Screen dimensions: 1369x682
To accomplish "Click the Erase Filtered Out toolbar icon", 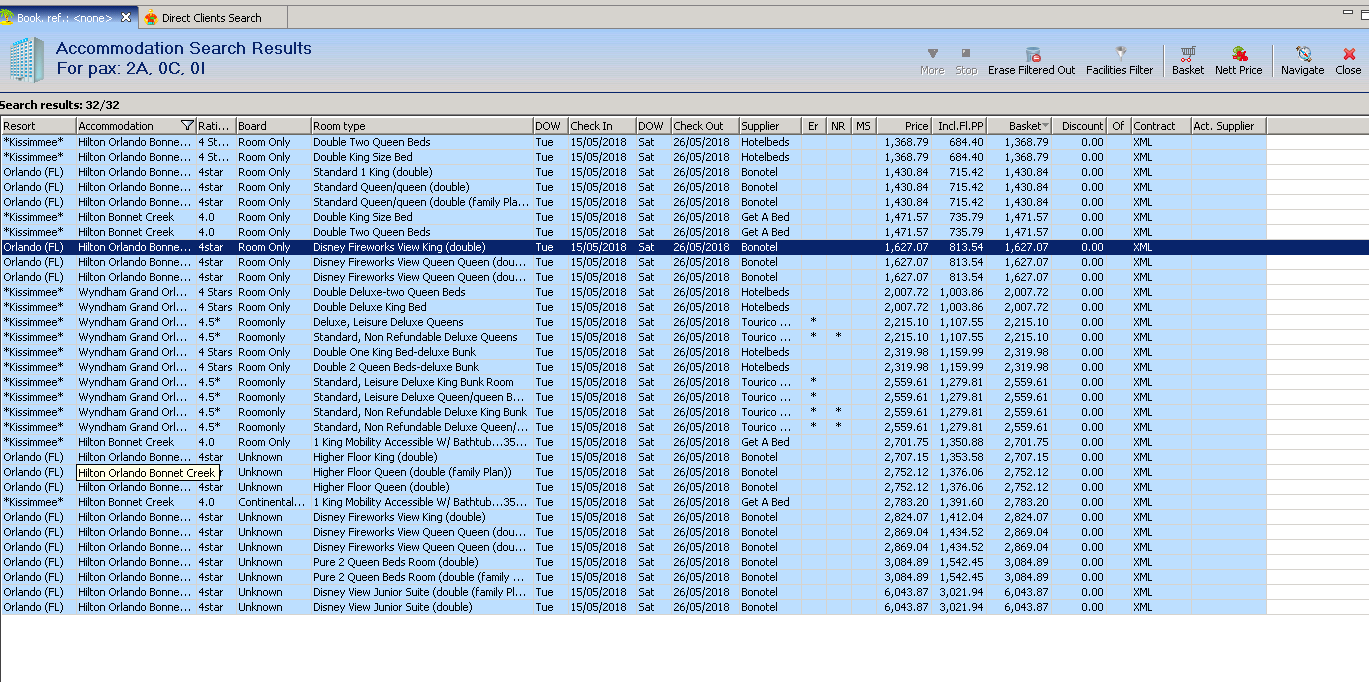I will (1032, 54).
